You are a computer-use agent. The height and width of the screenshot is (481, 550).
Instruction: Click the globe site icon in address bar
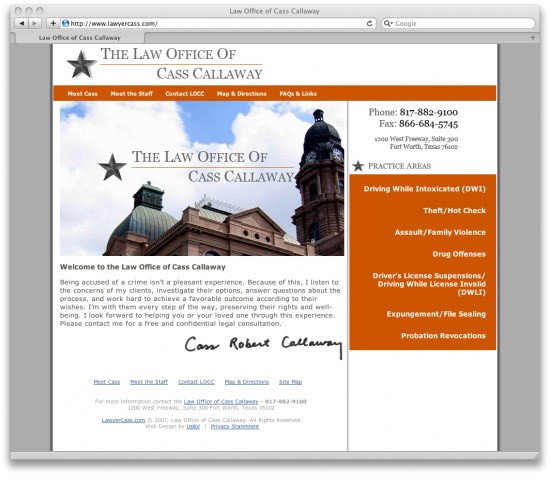65,24
